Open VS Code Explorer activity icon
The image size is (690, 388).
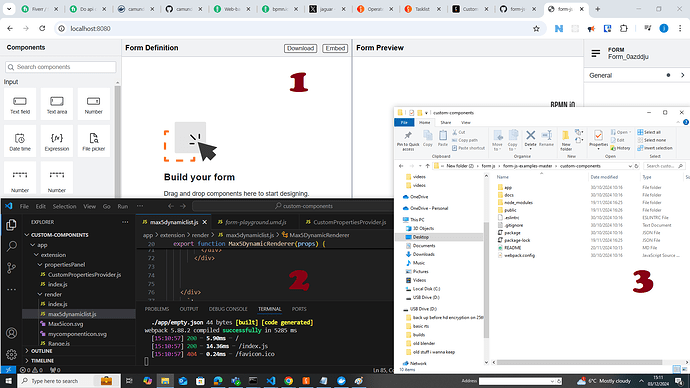[x=11, y=224]
